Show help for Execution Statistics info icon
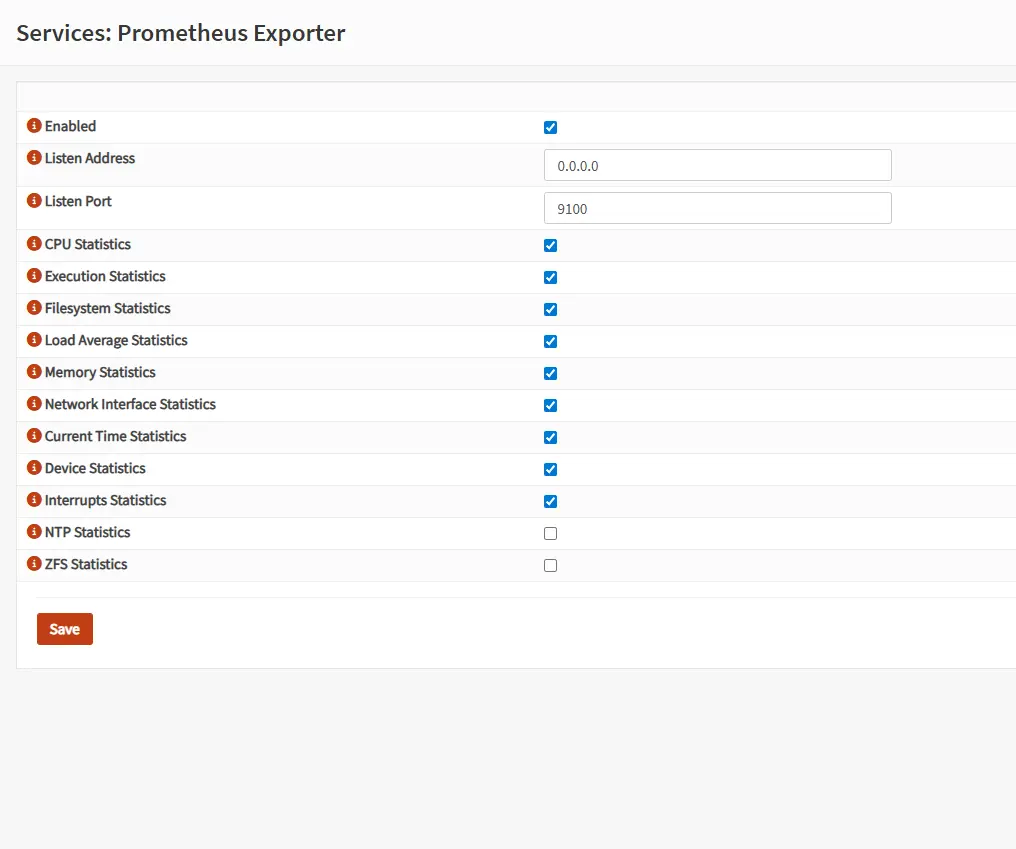The width and height of the screenshot is (1016, 849). pyautogui.click(x=34, y=275)
